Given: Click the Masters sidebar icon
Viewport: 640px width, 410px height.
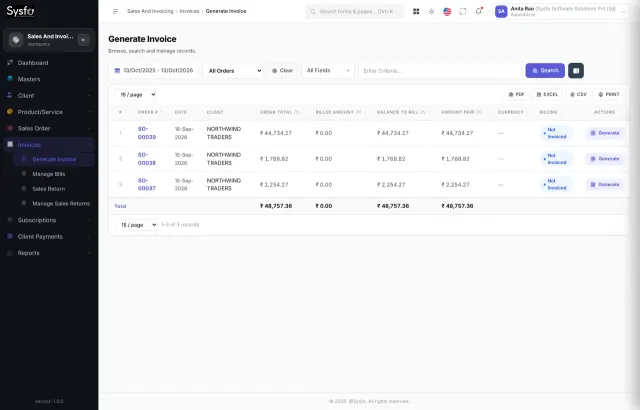Looking at the screenshot, I should [10, 79].
